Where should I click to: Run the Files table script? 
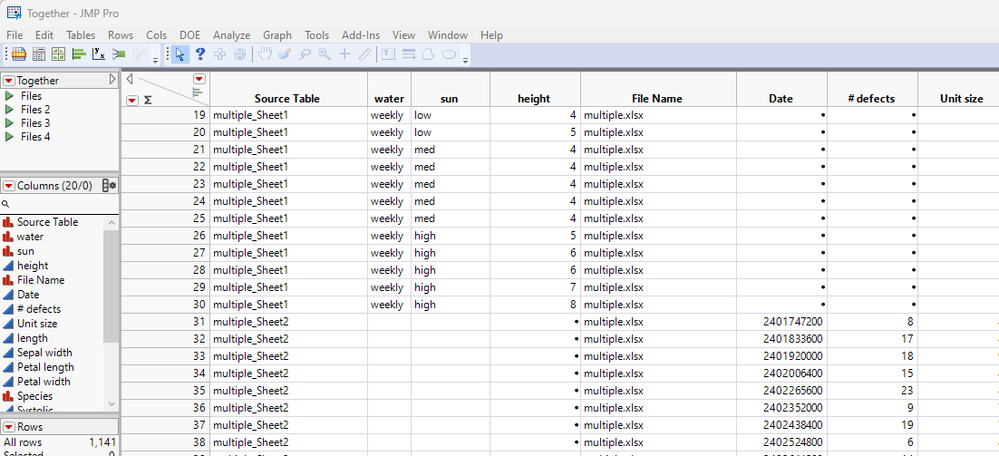pos(9,96)
